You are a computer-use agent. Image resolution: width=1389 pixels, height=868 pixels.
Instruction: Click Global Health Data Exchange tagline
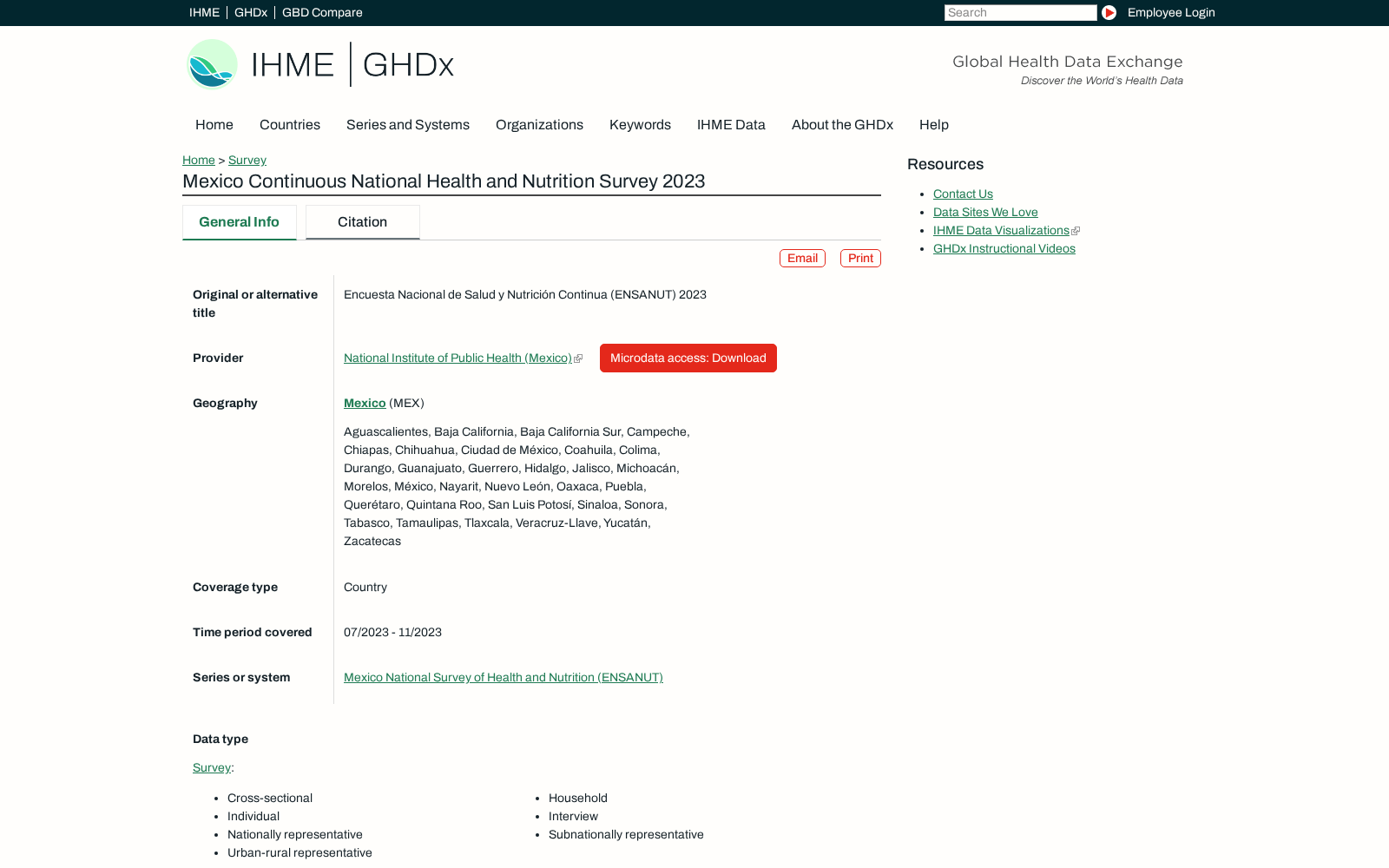(1068, 62)
